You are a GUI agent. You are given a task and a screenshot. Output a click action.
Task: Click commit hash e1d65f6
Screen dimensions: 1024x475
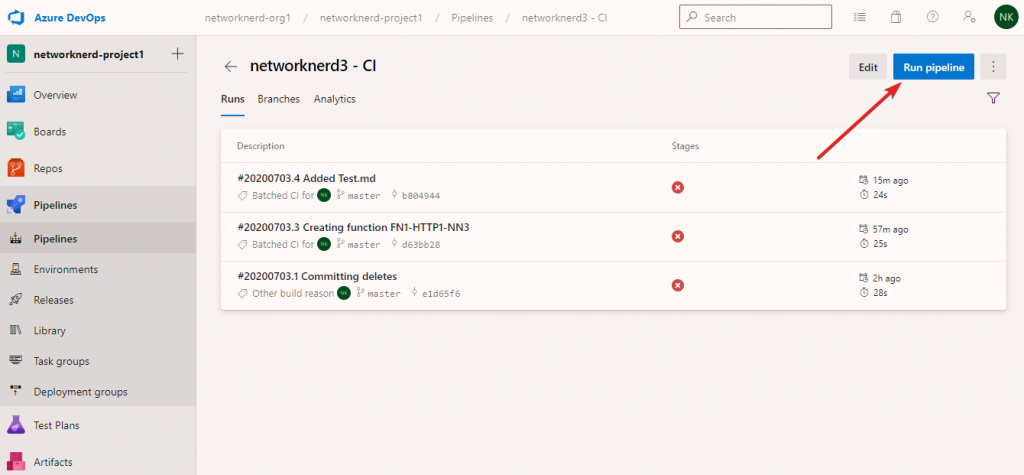point(441,293)
